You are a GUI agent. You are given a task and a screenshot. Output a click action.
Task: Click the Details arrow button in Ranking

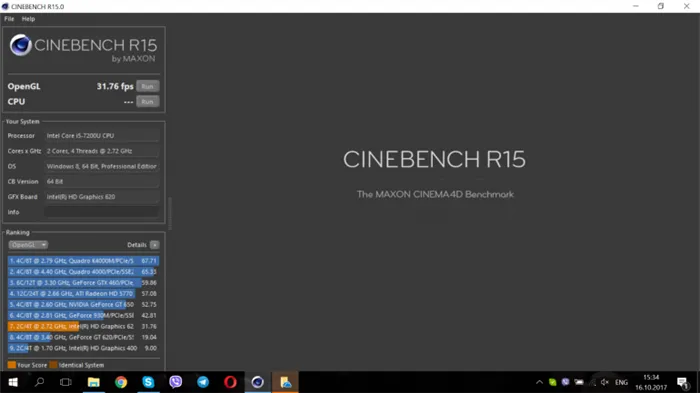[x=154, y=245]
